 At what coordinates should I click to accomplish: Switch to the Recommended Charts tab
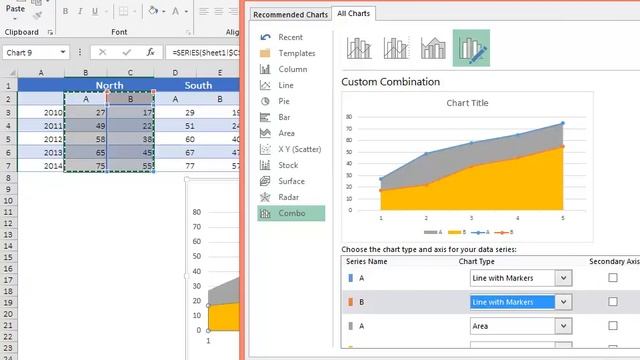[x=291, y=14]
